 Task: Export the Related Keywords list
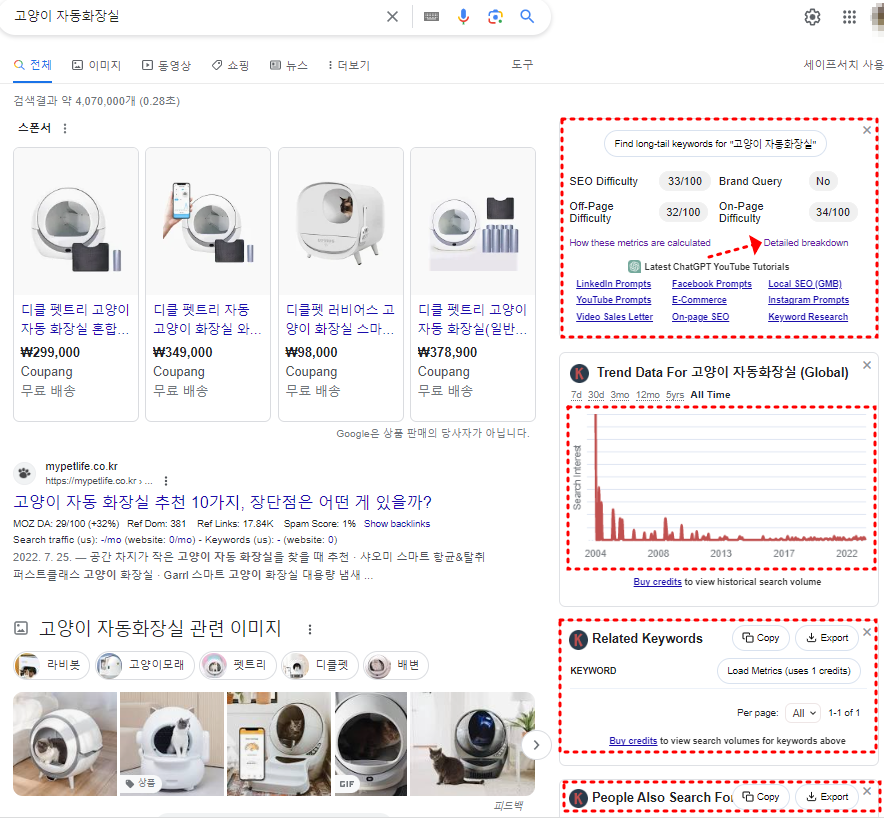pyautogui.click(x=827, y=638)
